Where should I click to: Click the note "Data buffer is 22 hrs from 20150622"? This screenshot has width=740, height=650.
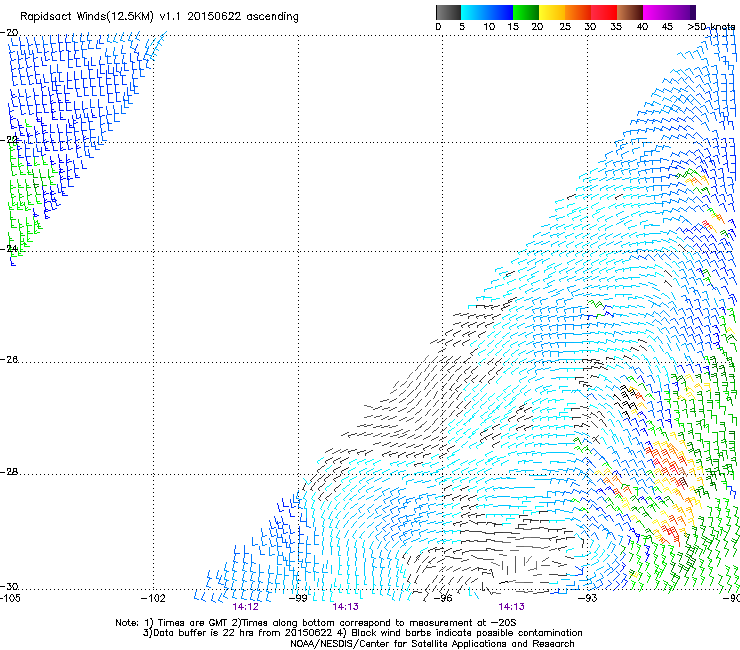point(242,633)
